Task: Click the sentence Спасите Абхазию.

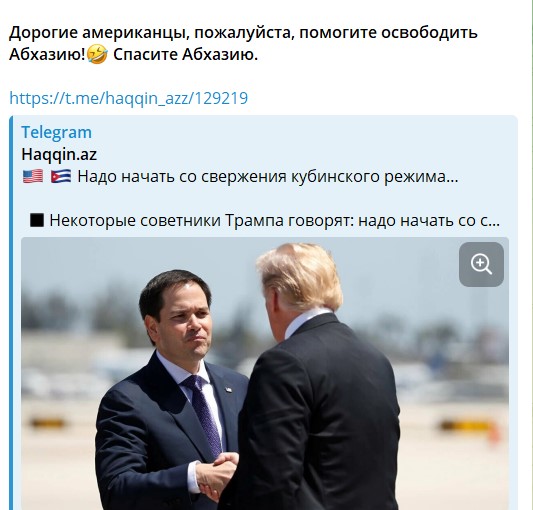Action: [x=185, y=55]
